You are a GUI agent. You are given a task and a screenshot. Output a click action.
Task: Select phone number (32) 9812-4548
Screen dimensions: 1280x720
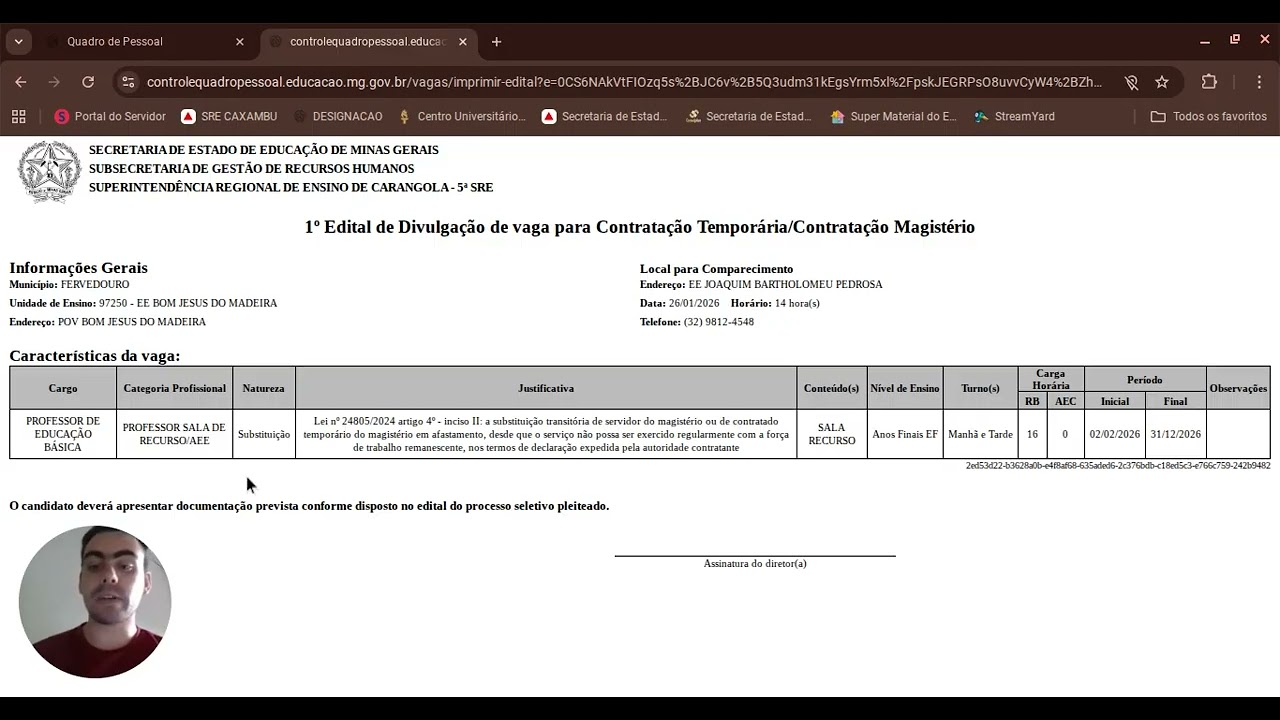tap(719, 322)
